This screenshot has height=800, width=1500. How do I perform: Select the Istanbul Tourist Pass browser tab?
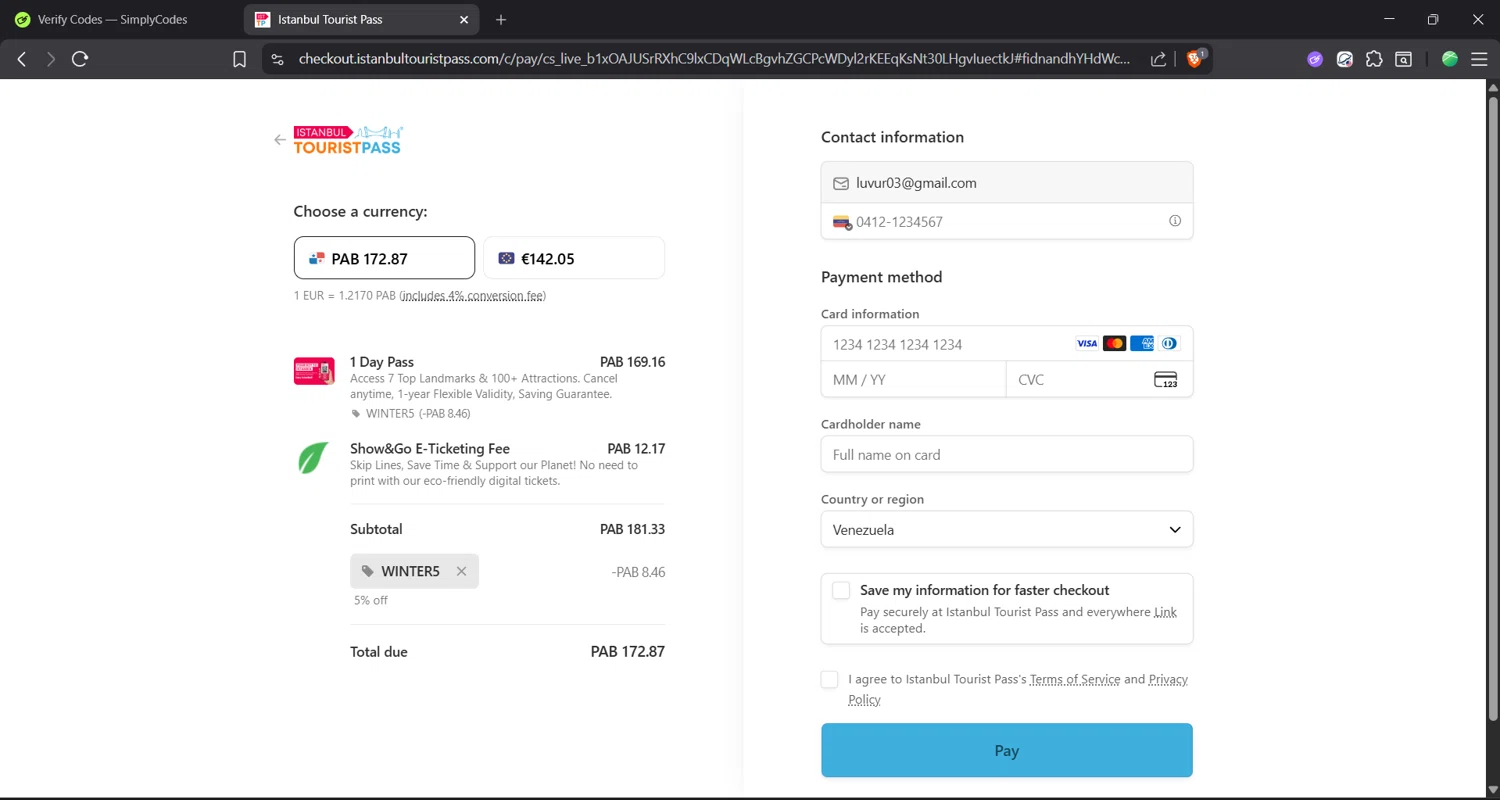(x=361, y=20)
